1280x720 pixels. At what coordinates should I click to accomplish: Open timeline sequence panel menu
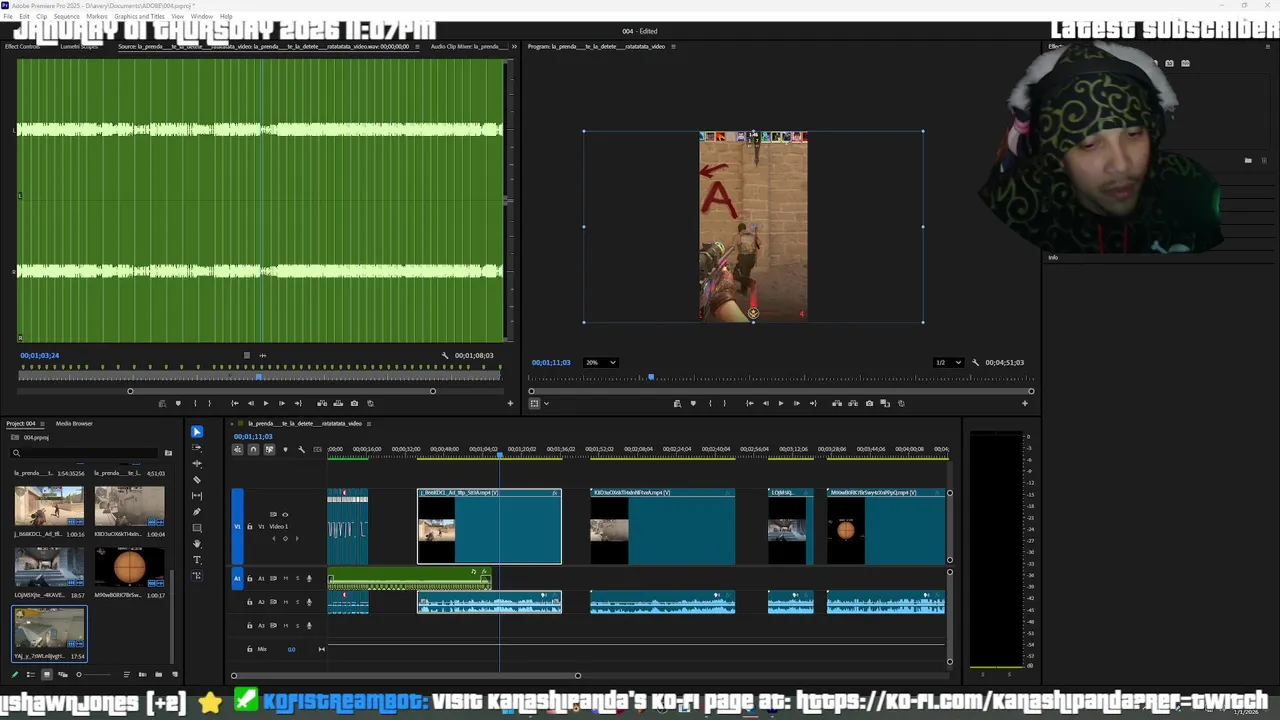(370, 423)
